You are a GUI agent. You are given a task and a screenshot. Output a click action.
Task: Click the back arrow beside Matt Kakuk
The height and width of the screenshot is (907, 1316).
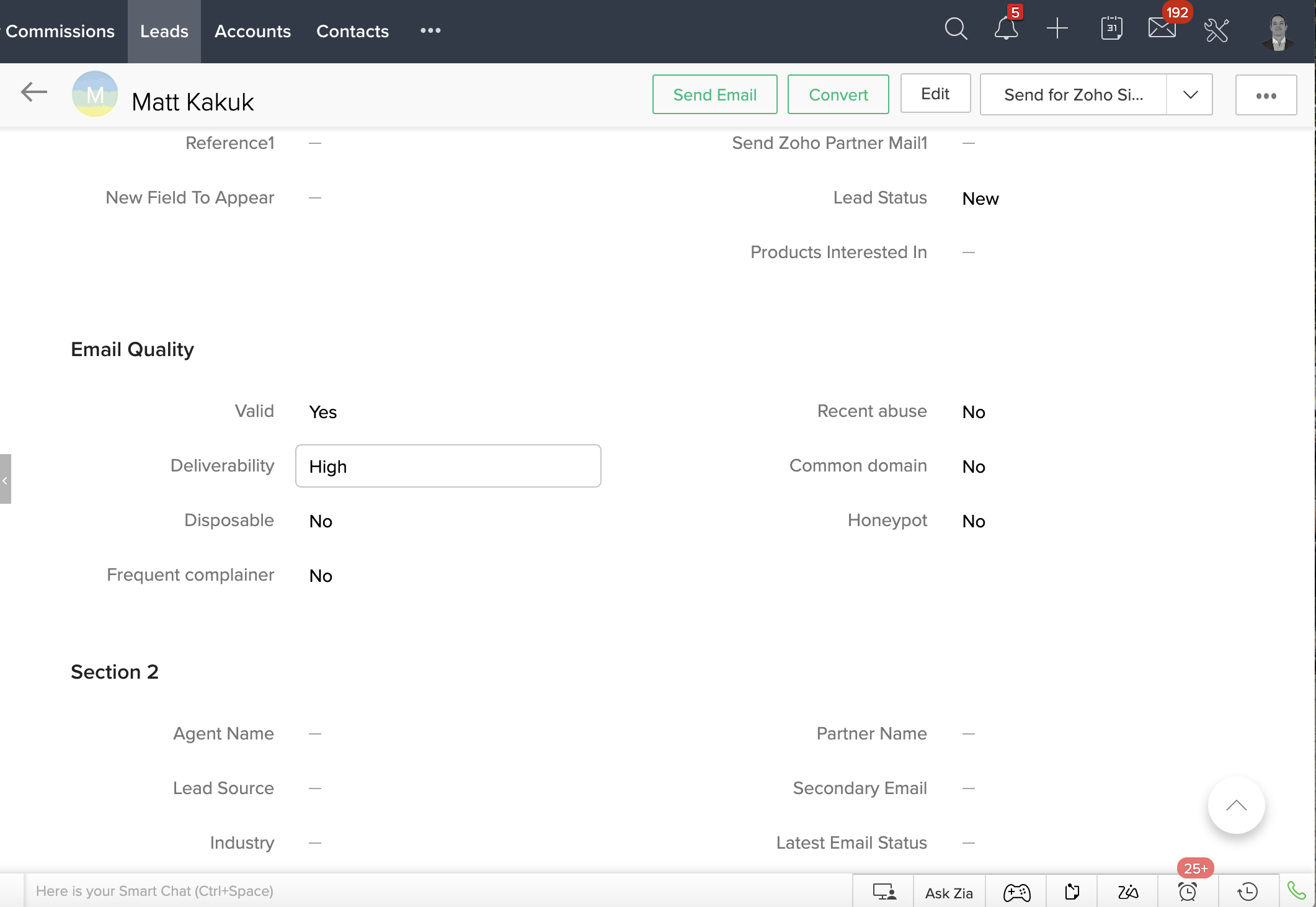(x=34, y=92)
